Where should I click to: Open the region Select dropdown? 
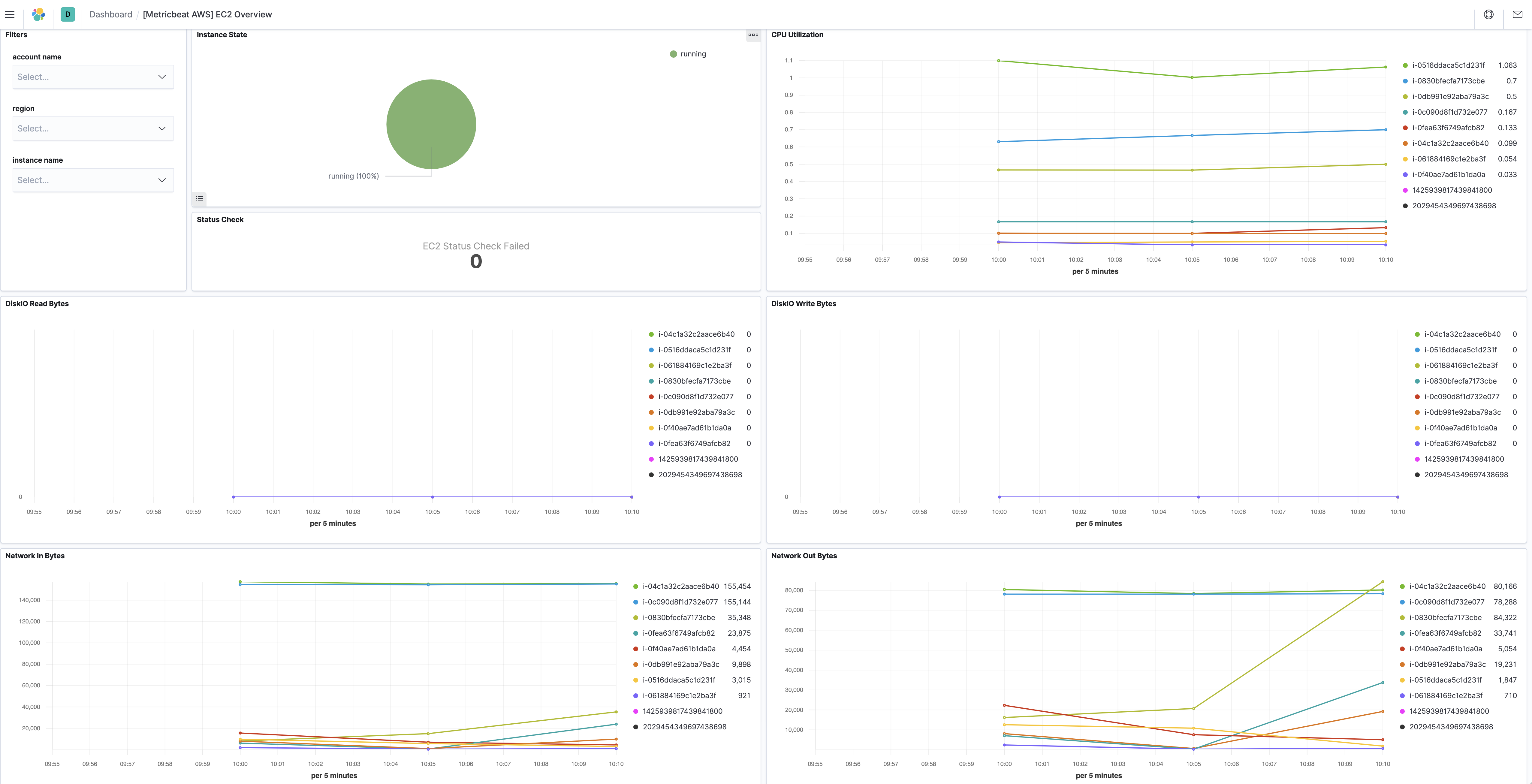tap(93, 128)
